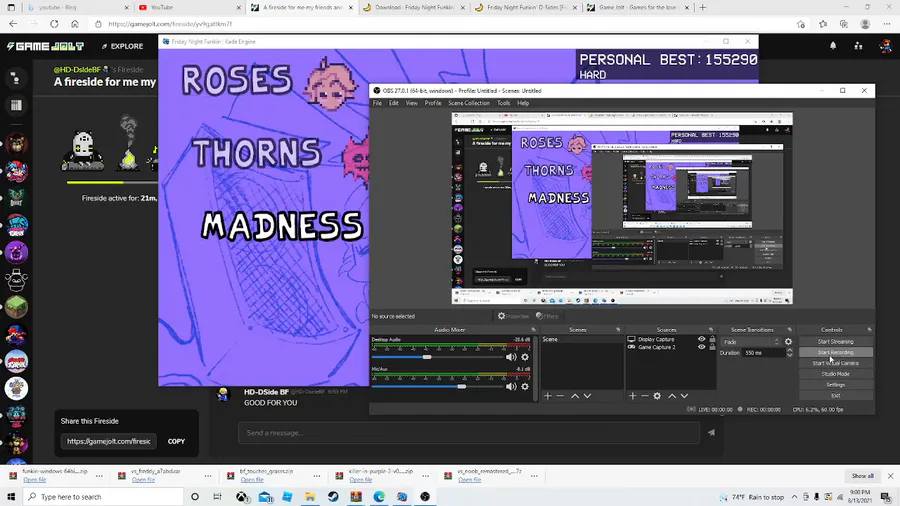The height and width of the screenshot is (506, 900).
Task: Click the Send a message box
Action: [469, 433]
